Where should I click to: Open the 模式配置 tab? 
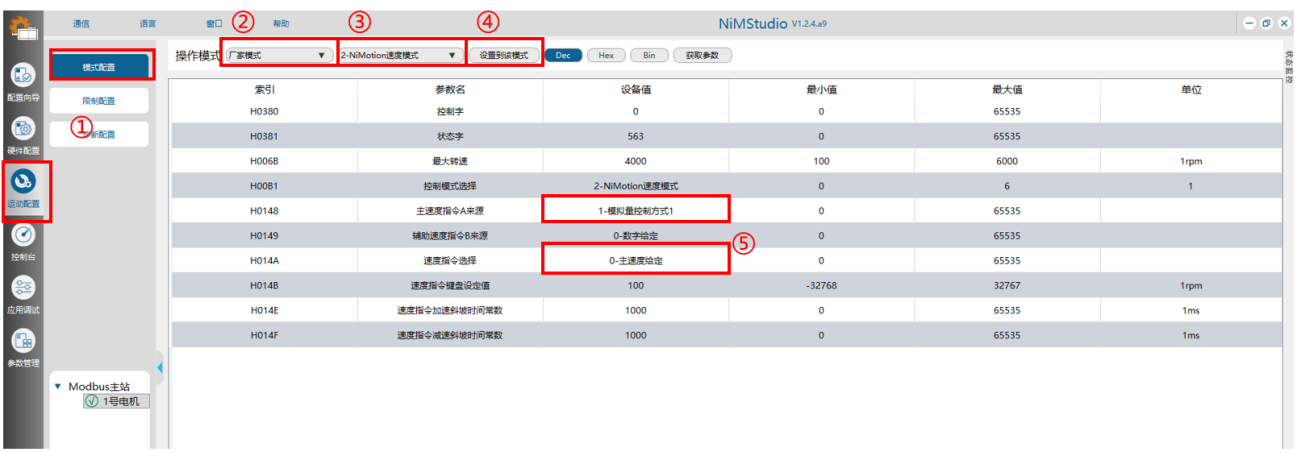coord(99,67)
